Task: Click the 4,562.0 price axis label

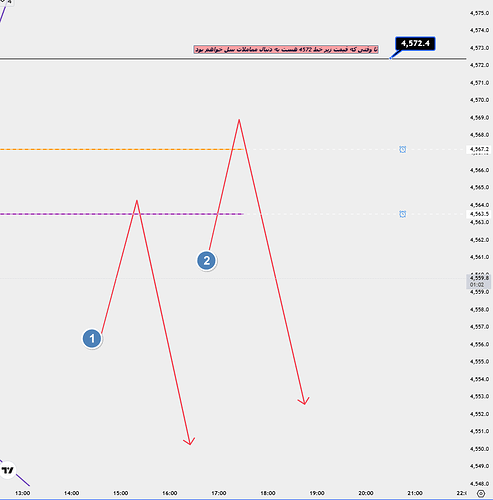Action: point(479,240)
